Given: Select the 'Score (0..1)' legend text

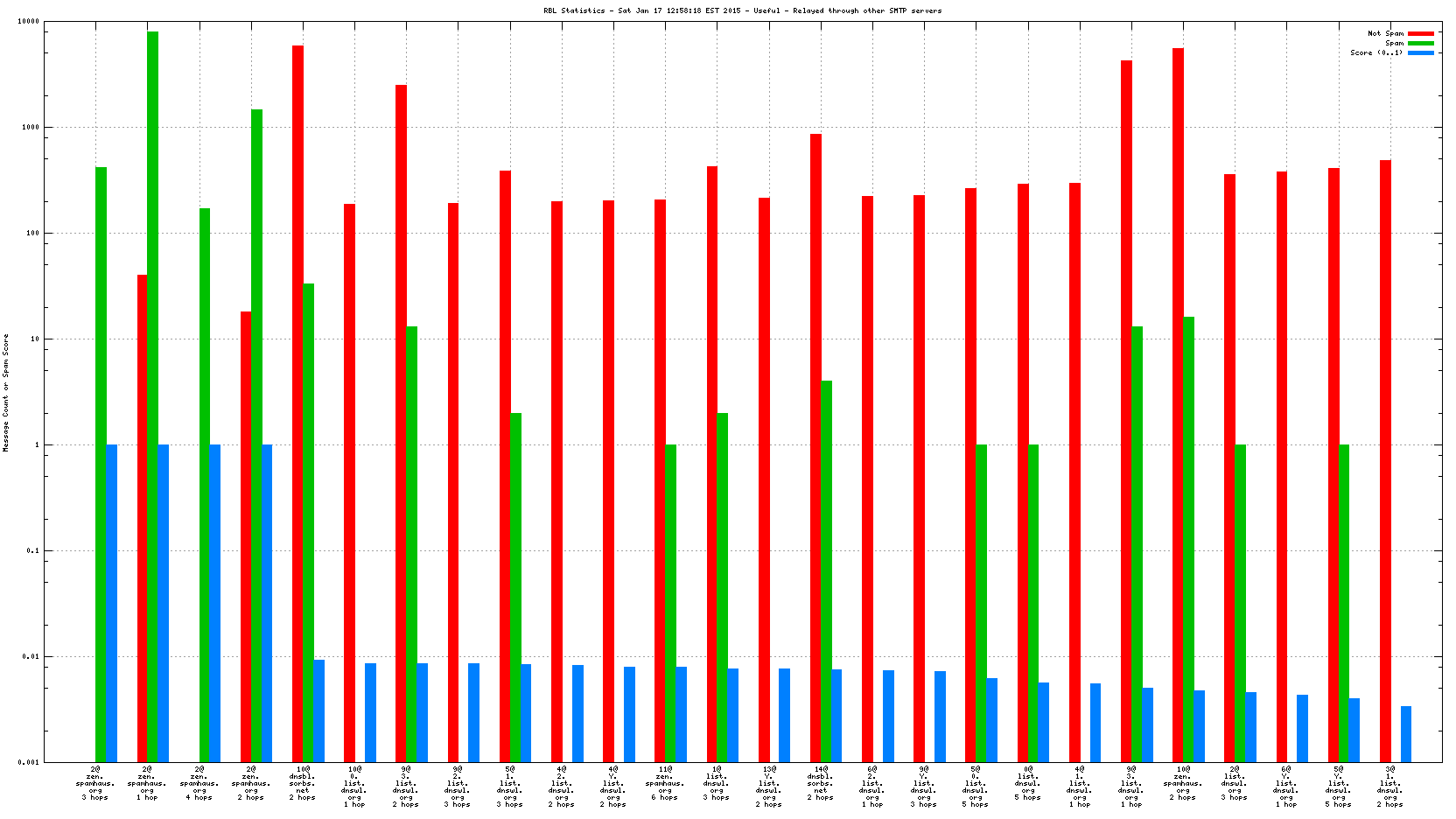Looking at the screenshot, I should point(1375,52).
